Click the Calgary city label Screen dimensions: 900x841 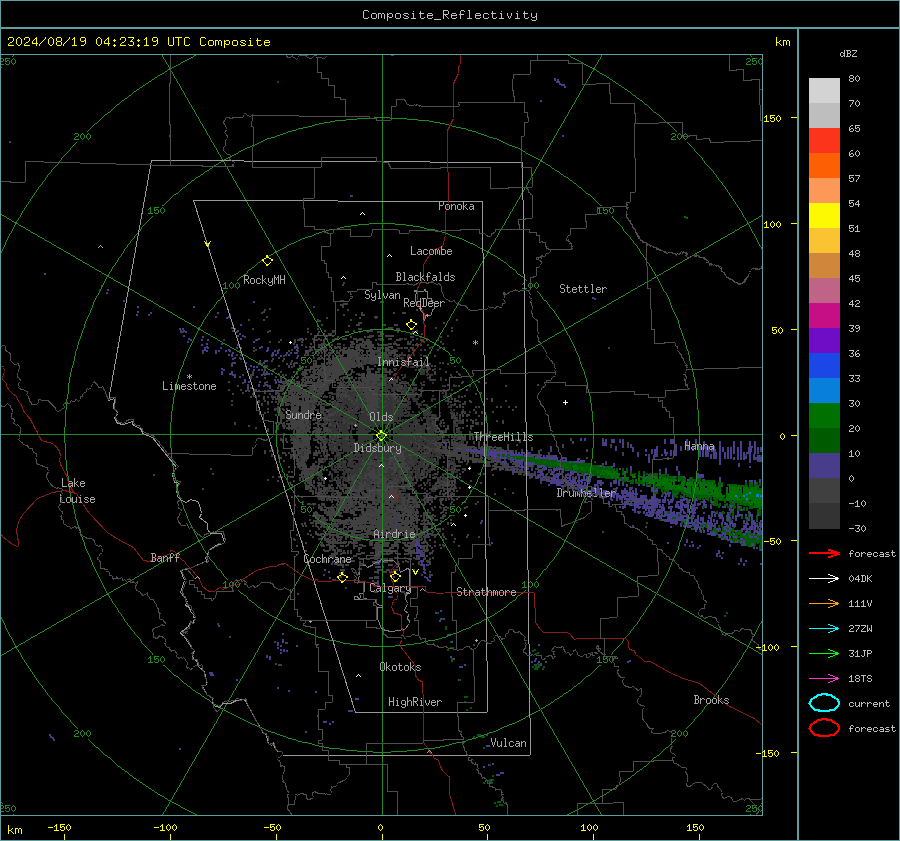390,588
